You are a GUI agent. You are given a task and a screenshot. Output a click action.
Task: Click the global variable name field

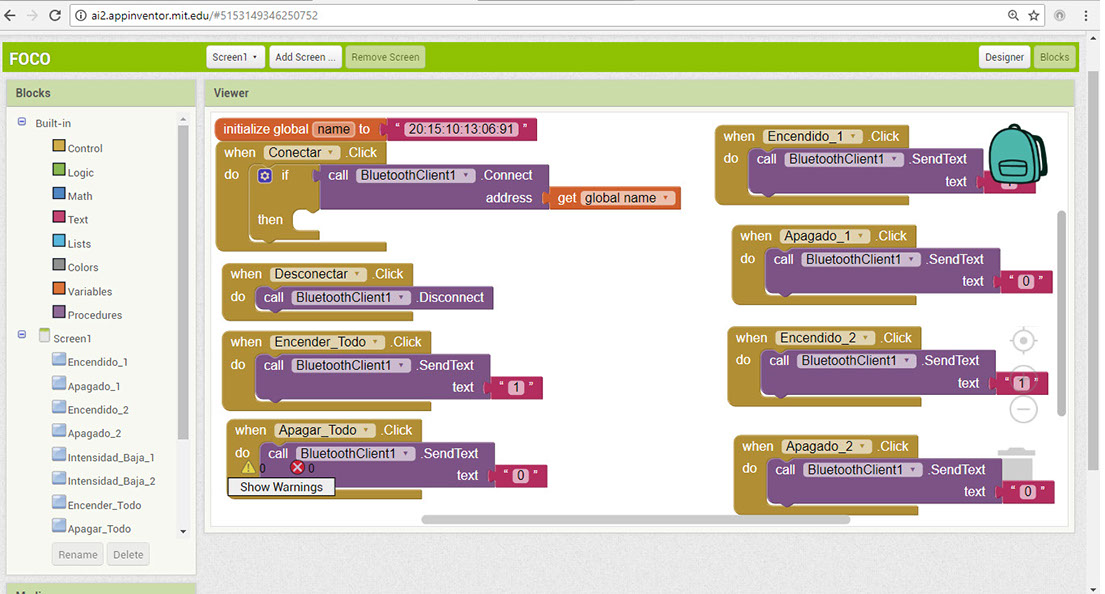tap(333, 129)
